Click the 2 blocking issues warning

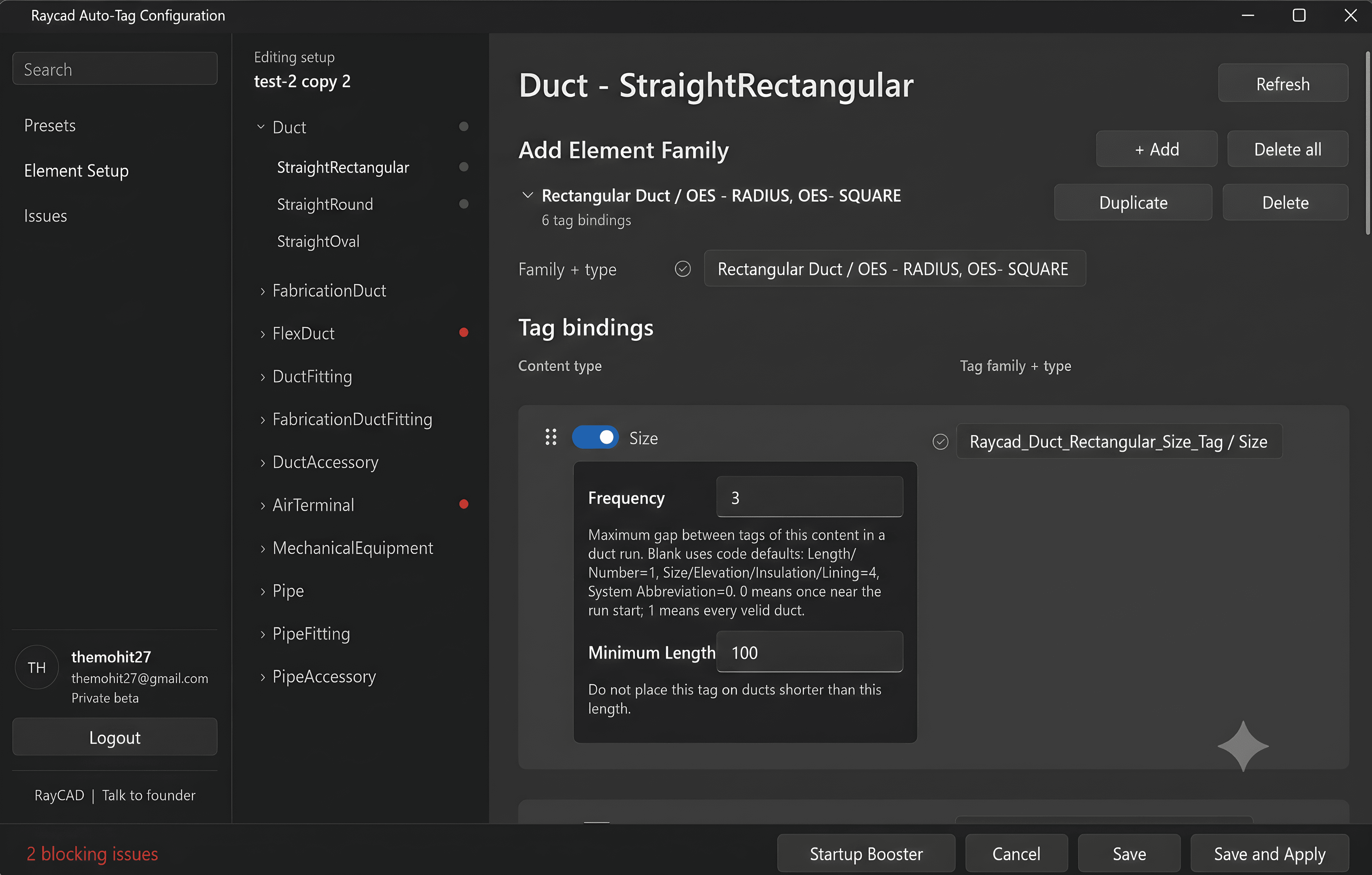(92, 853)
